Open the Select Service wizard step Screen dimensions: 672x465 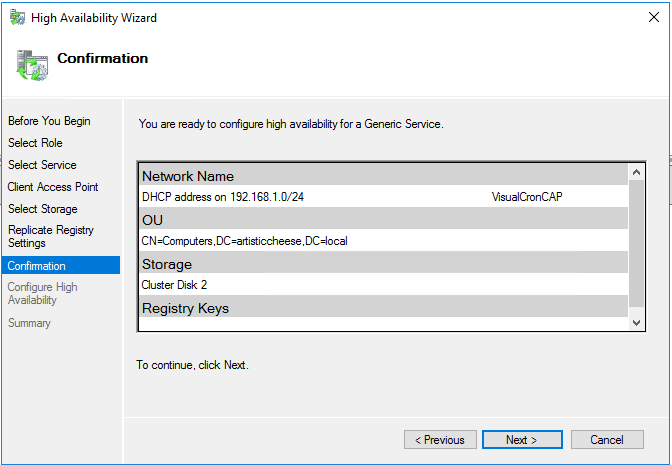click(x=42, y=165)
